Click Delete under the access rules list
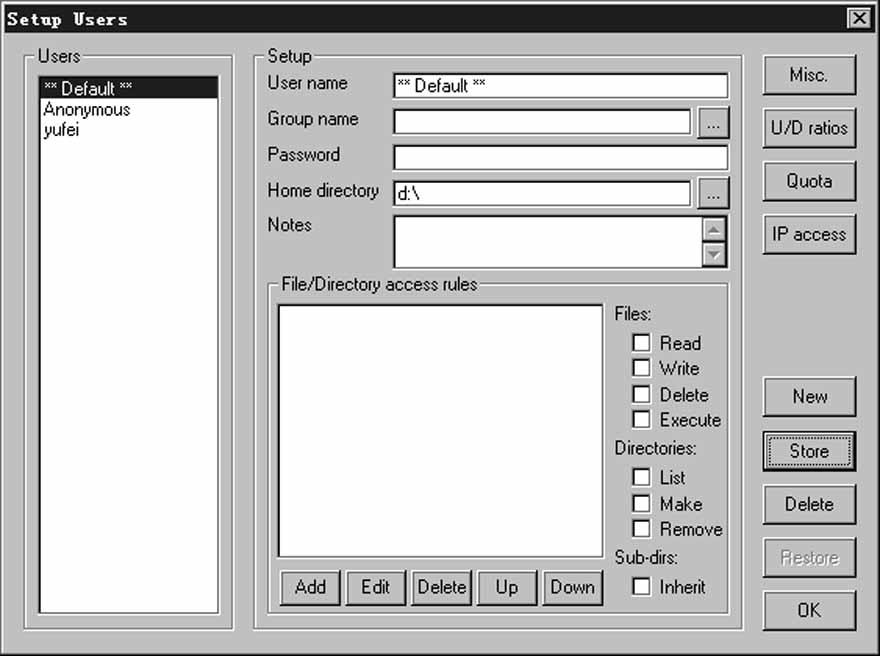Image resolution: width=880 pixels, height=656 pixels. (x=442, y=588)
